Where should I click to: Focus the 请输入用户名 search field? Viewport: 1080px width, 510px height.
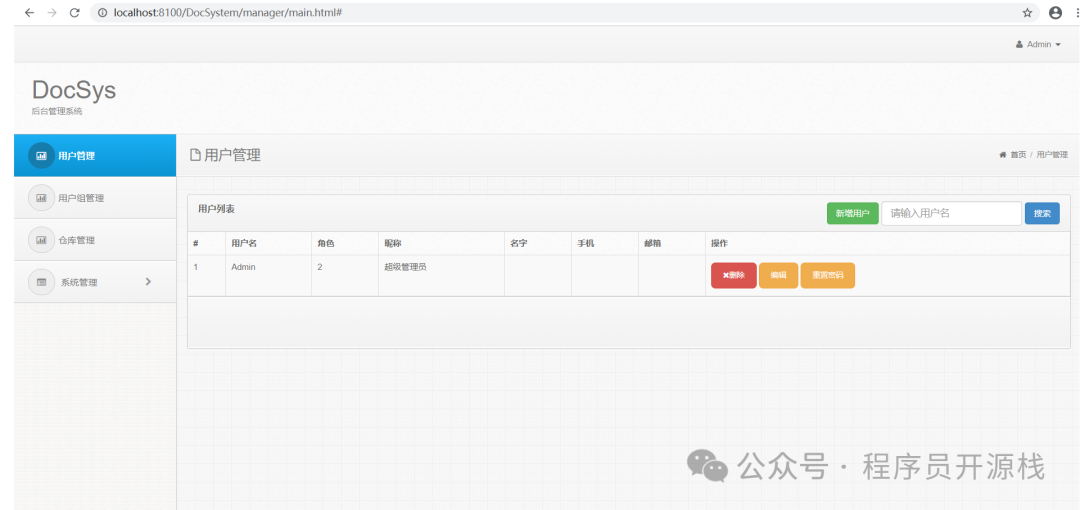(950, 213)
